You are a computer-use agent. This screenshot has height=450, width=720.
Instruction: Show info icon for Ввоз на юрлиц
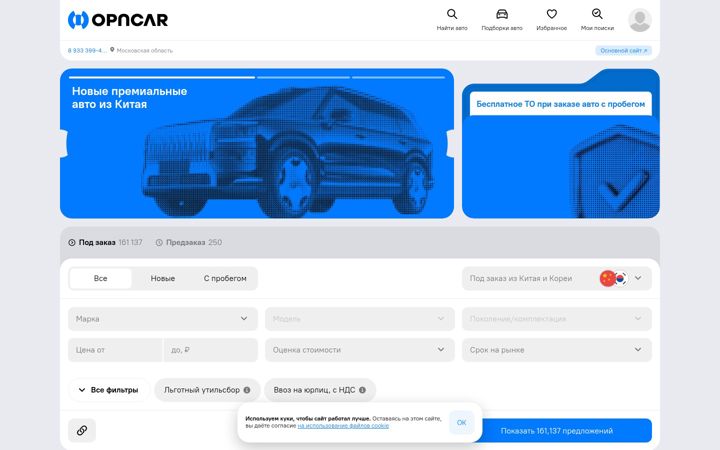click(362, 390)
